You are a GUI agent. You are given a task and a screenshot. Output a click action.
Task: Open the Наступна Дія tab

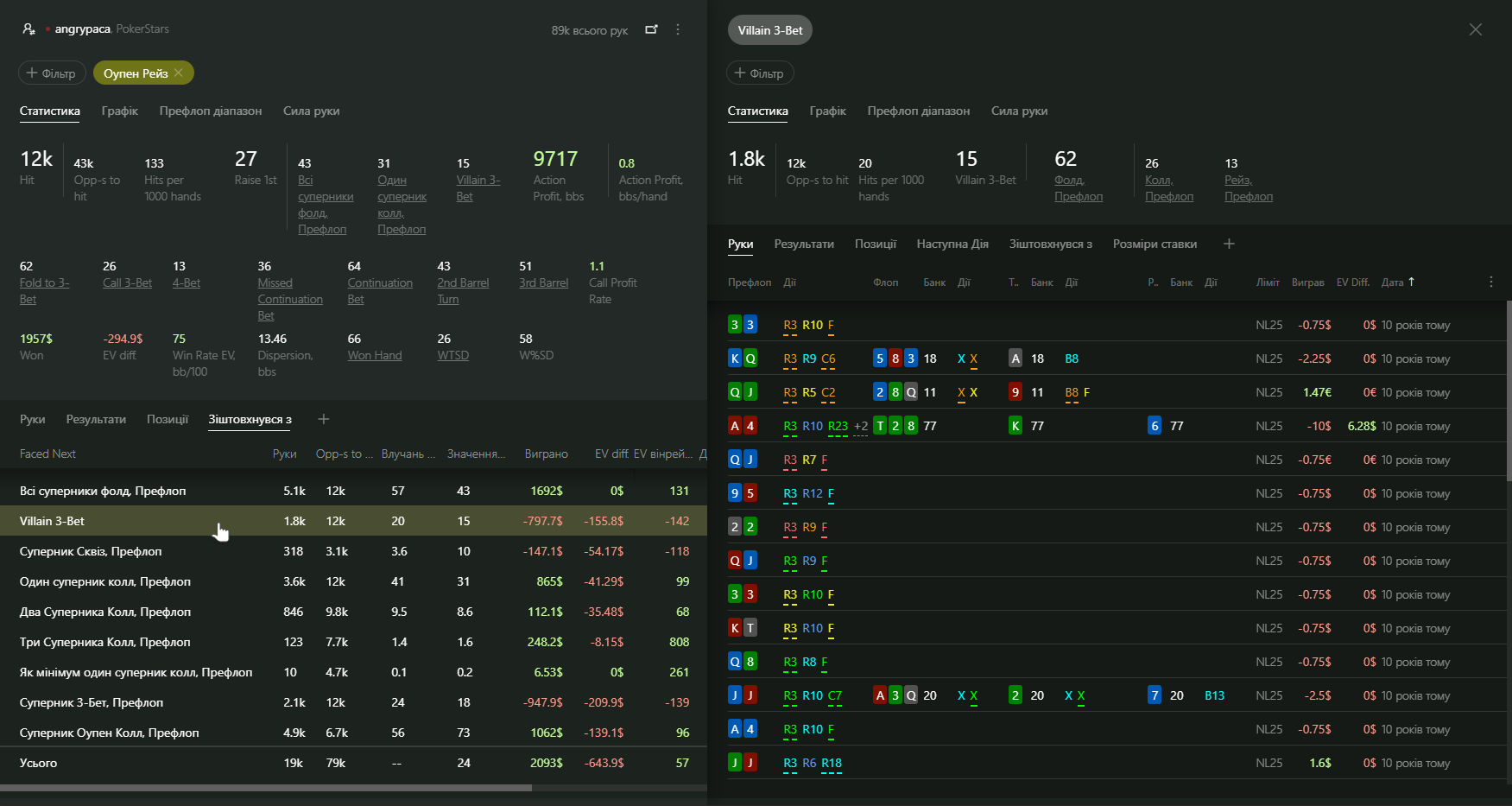coord(952,244)
